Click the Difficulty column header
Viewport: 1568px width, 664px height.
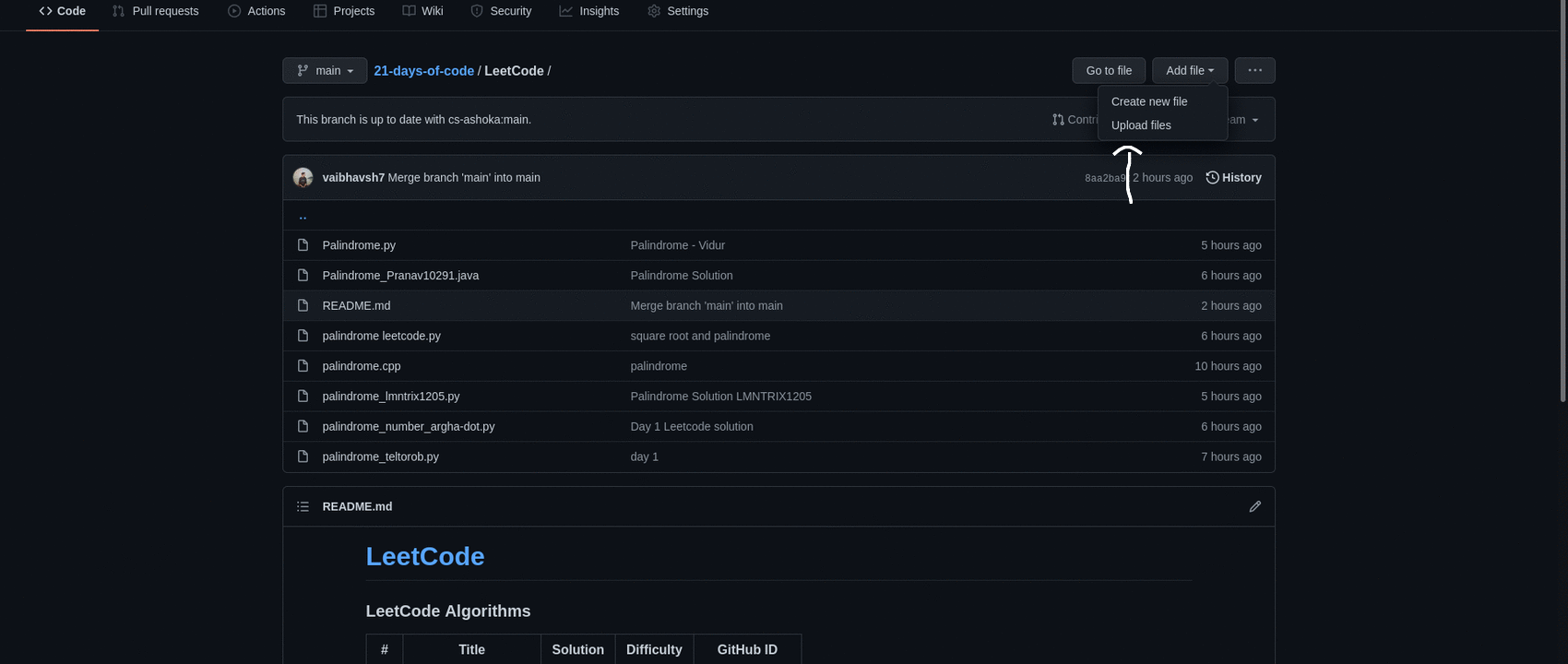[x=654, y=650]
